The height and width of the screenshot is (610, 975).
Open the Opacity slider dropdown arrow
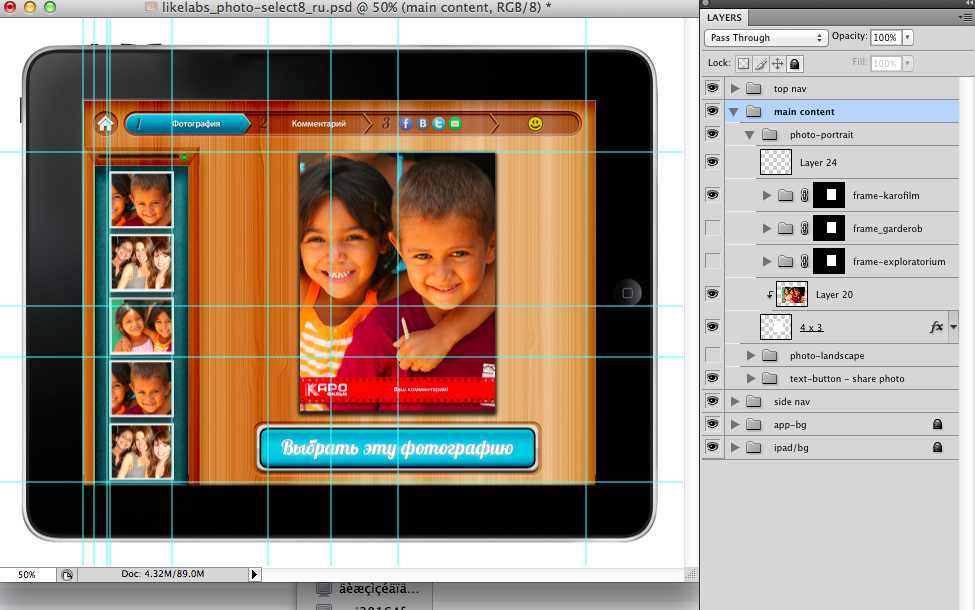point(907,38)
